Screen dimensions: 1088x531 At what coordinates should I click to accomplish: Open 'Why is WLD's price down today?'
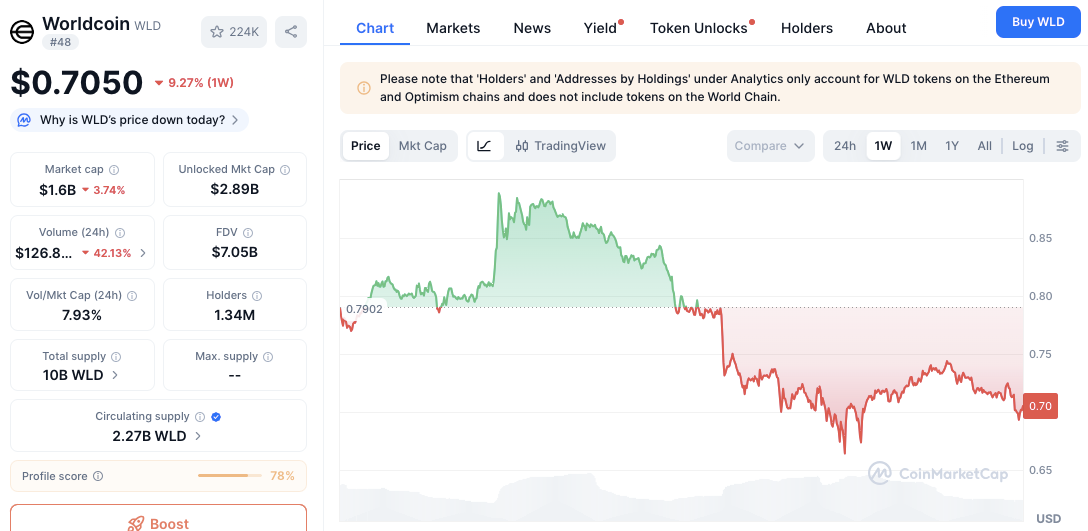coord(130,120)
